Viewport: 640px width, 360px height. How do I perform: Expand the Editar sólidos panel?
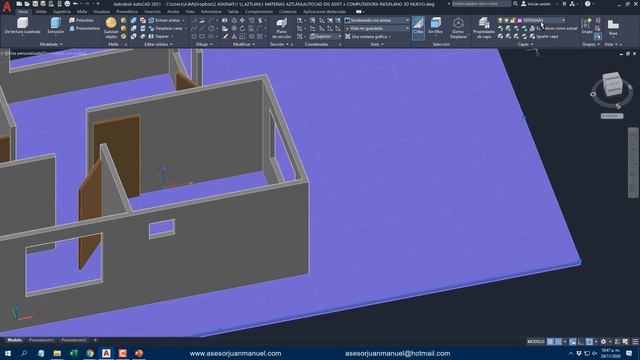[x=158, y=44]
